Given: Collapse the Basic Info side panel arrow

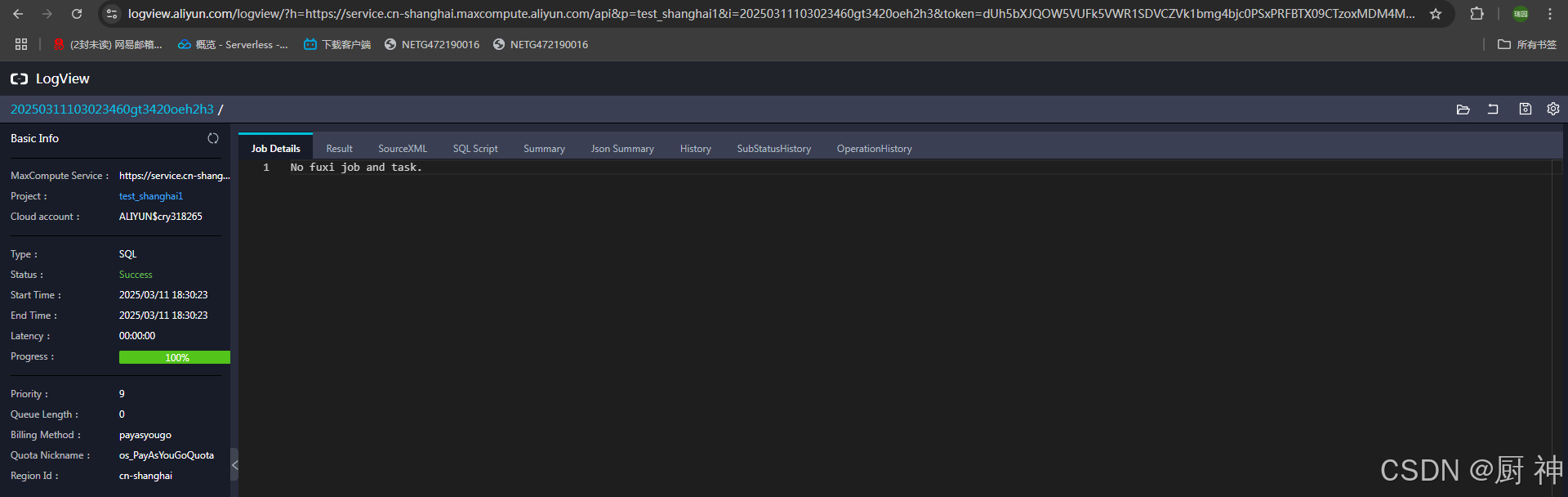Looking at the screenshot, I should (x=234, y=465).
